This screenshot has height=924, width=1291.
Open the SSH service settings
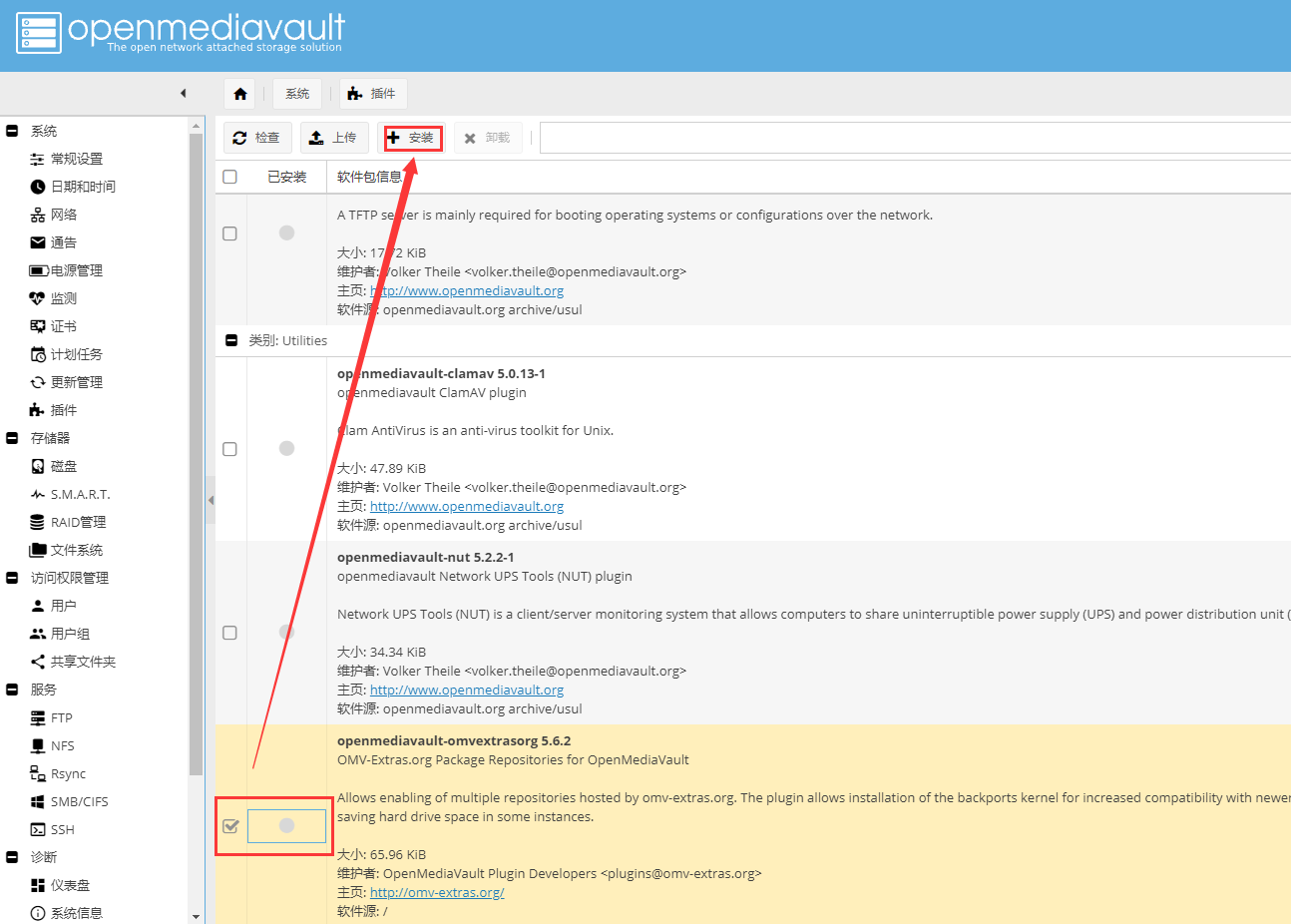pos(61,829)
